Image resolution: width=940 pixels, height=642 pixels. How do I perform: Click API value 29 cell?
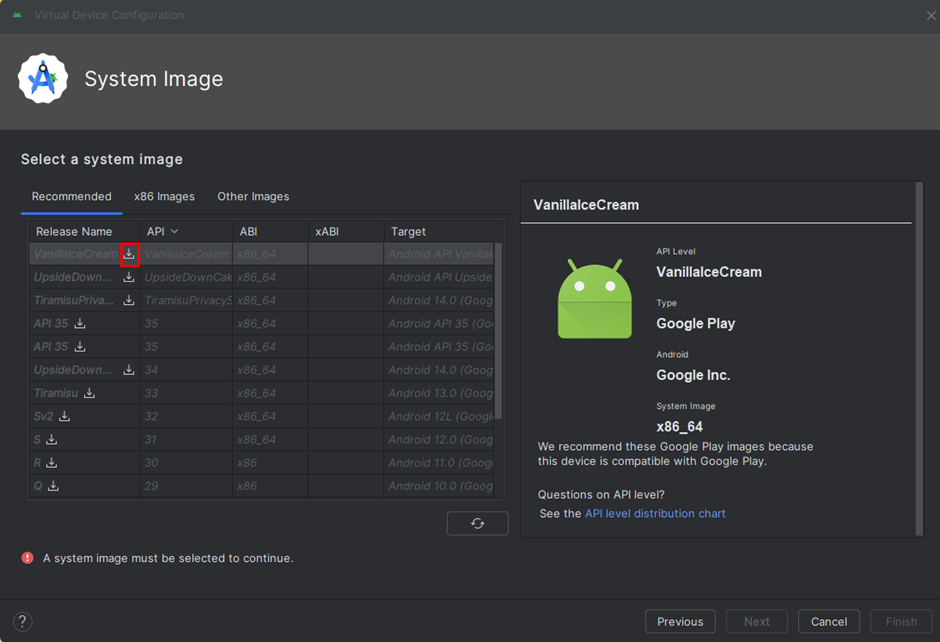click(186, 486)
